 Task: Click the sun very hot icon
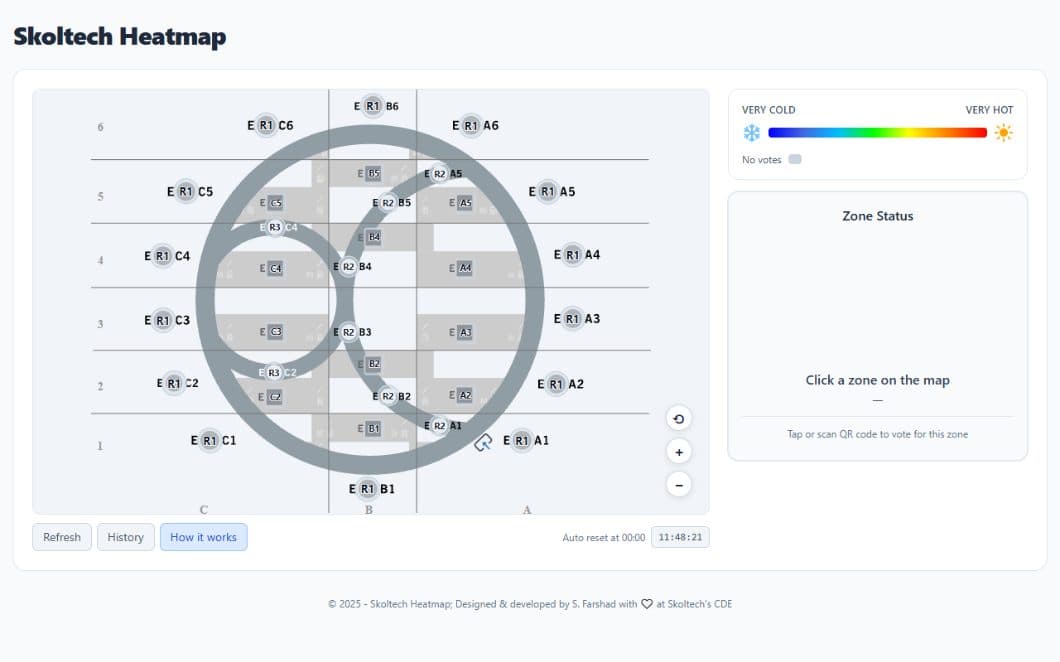tap(1003, 133)
